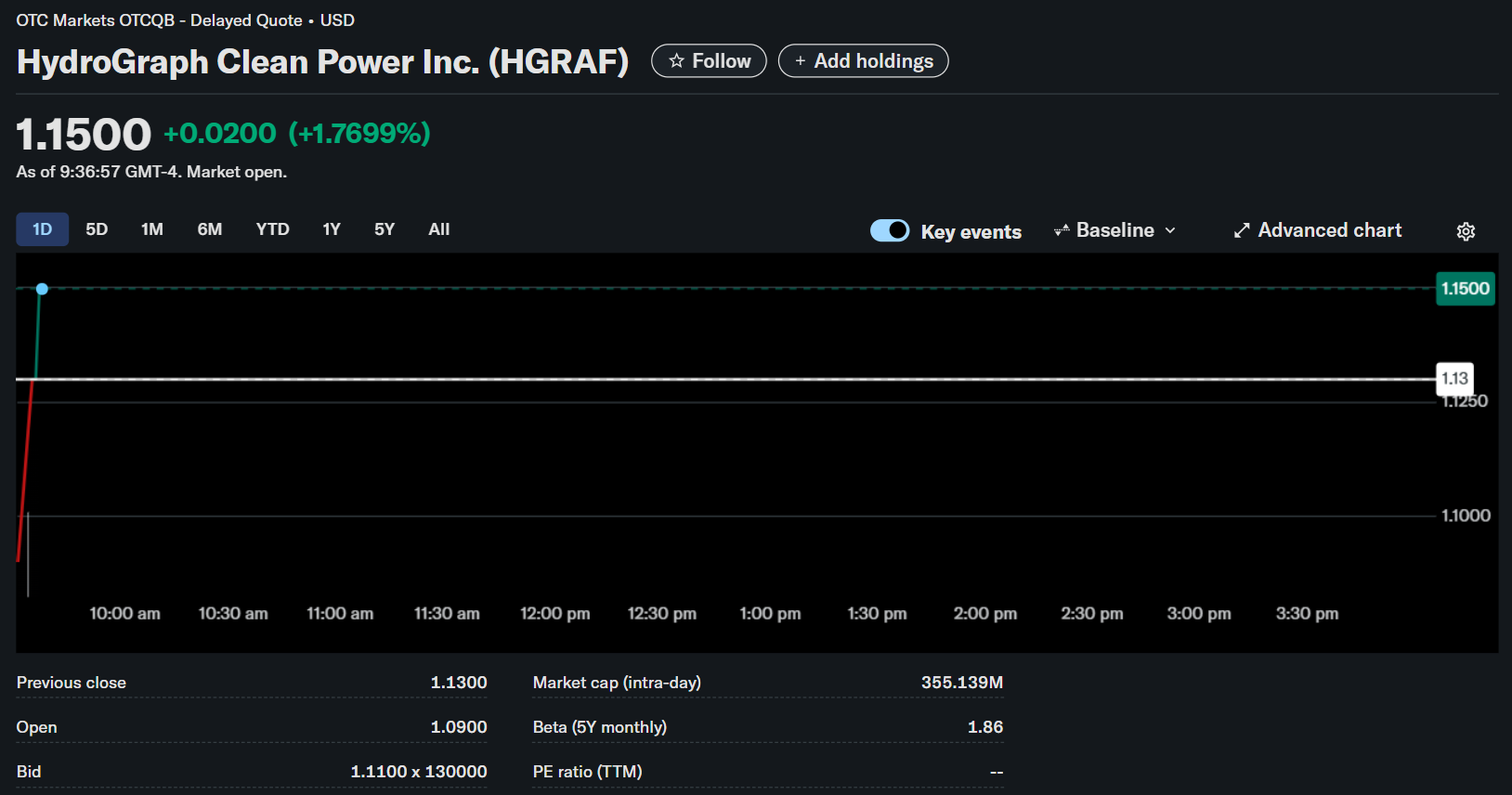Click the expand arrows Advanced chart icon
Viewport: 1512px width, 795px height.
point(1242,230)
